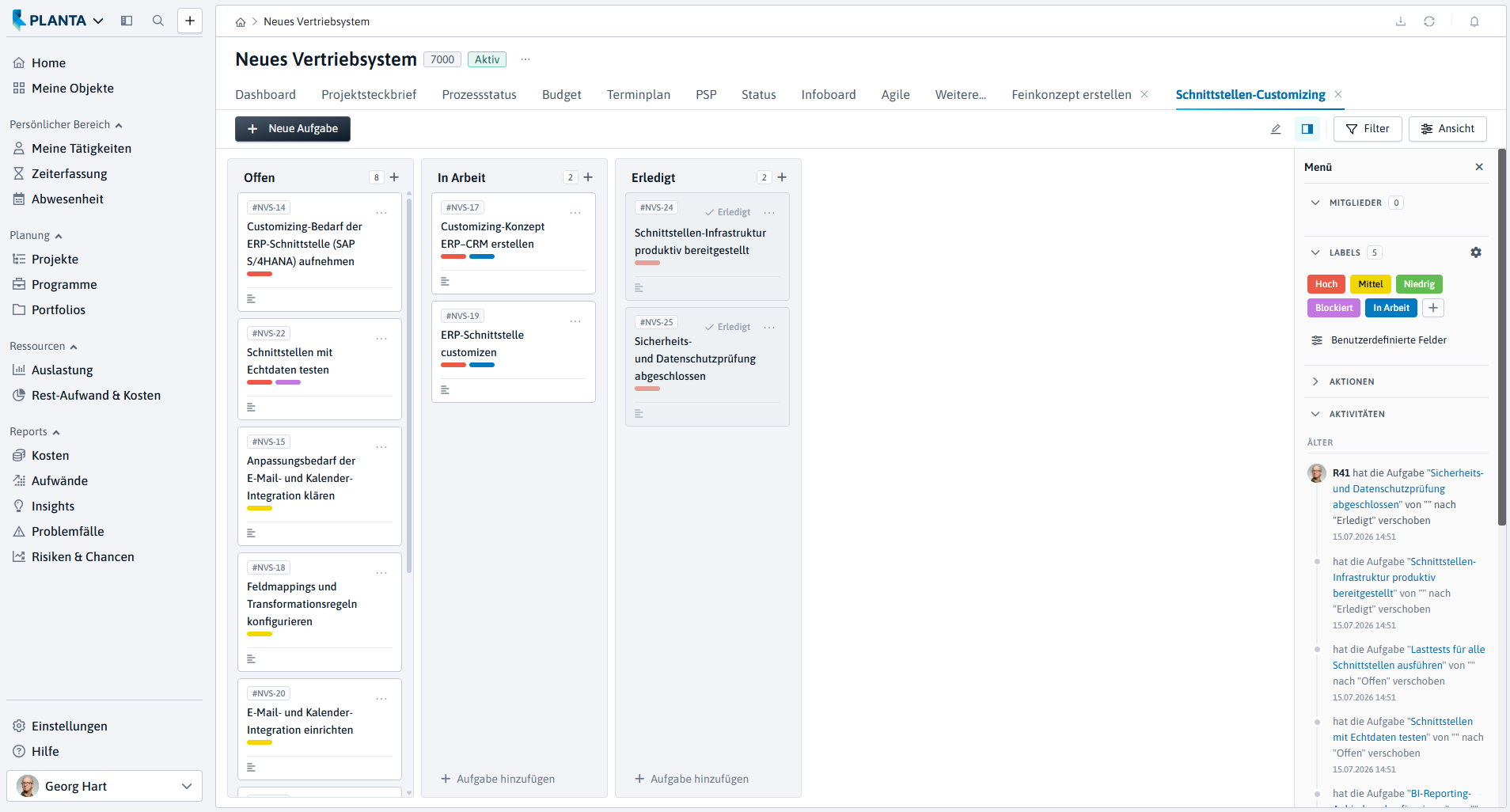Open the search magnifier icon

coord(158,21)
